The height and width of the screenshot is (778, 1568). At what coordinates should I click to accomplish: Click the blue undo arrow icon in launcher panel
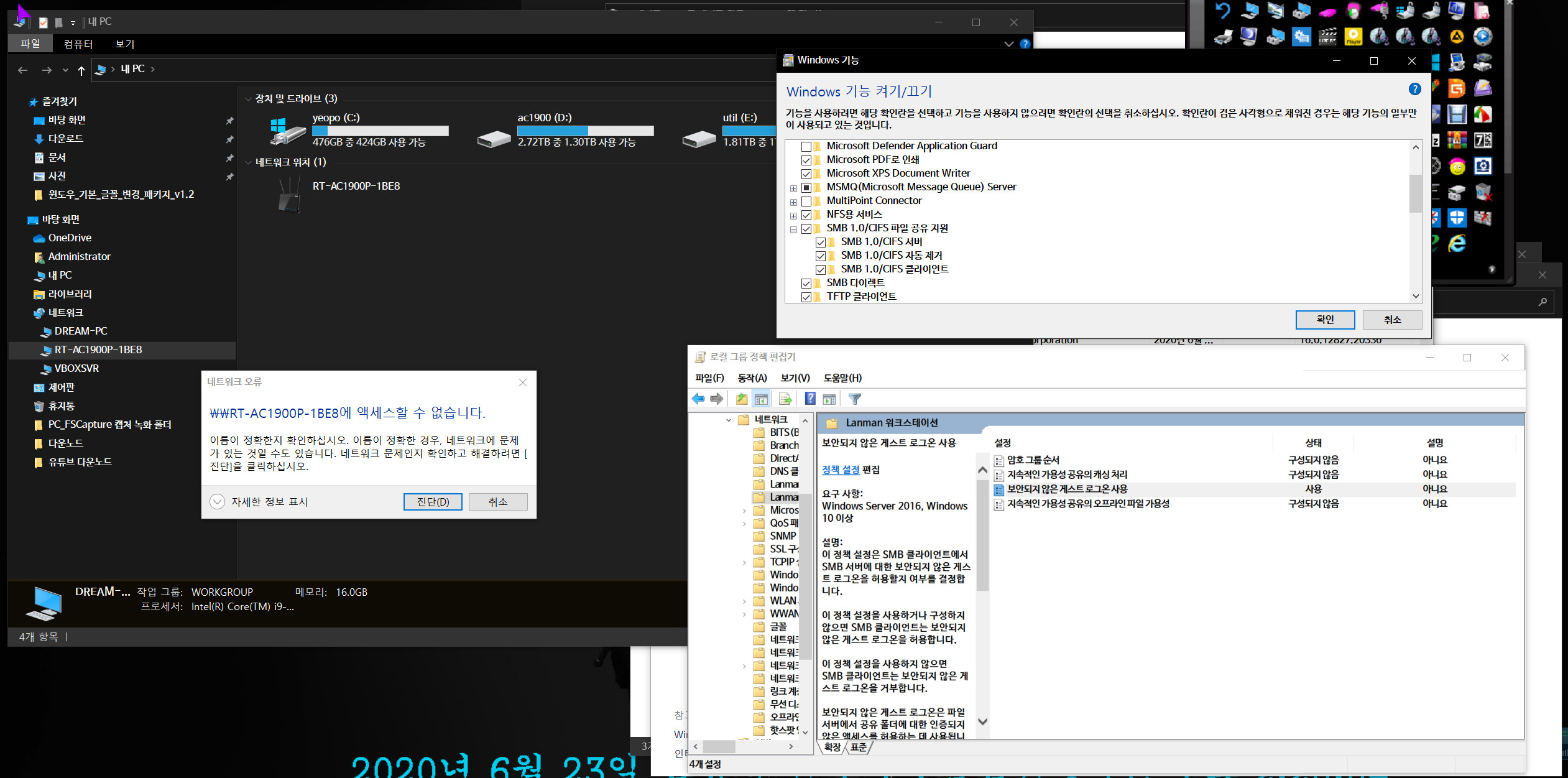click(1223, 11)
